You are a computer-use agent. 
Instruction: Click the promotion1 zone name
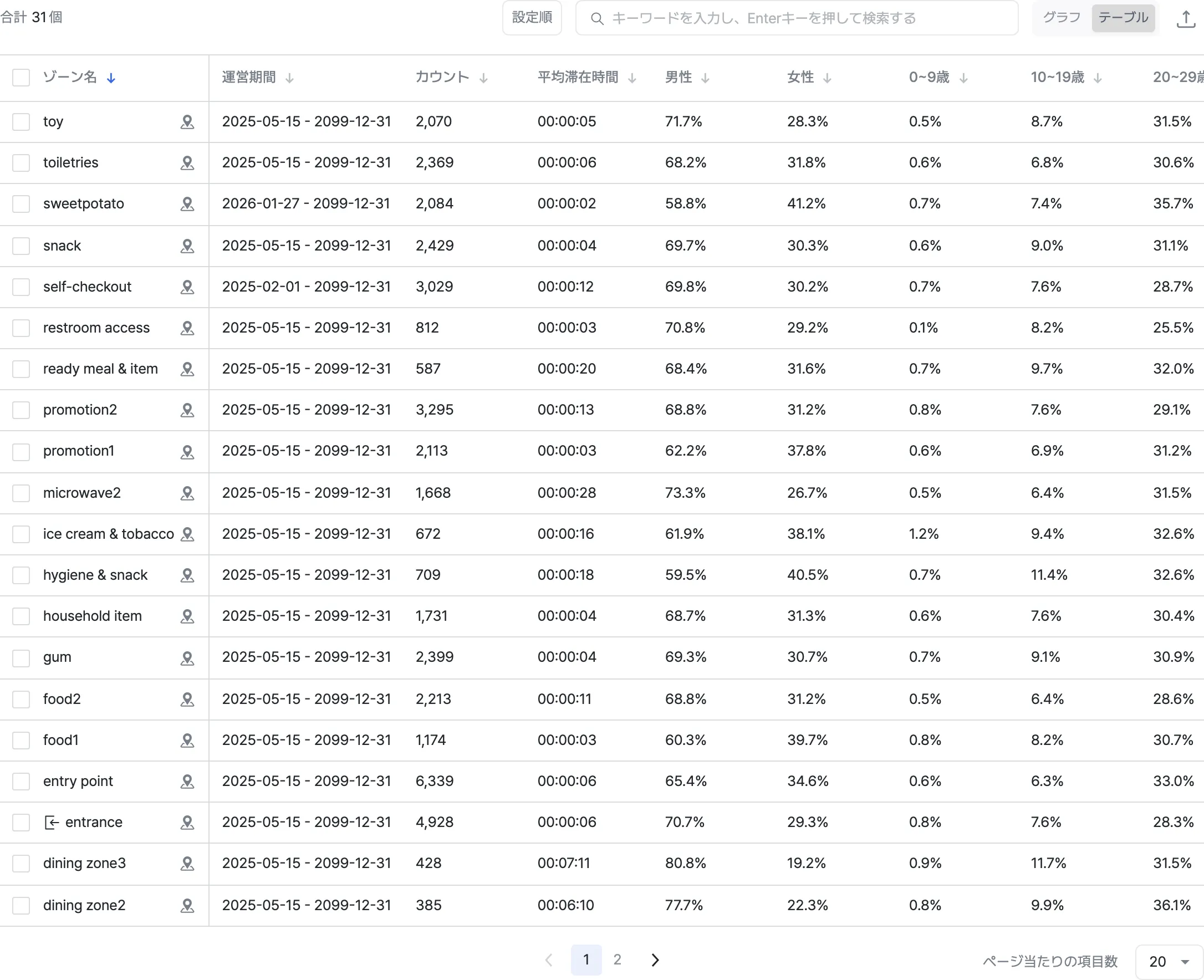point(79,451)
